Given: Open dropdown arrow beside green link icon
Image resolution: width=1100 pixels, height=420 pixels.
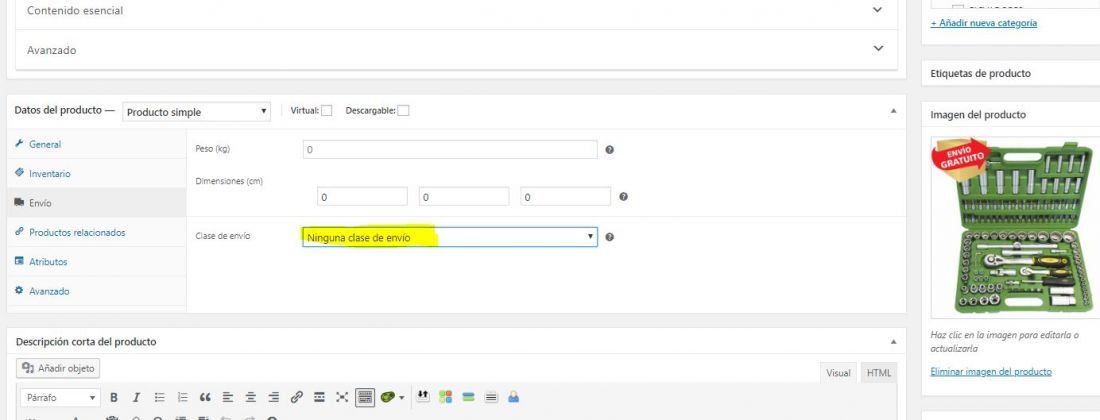Looking at the screenshot, I should pyautogui.click(x=401, y=398).
